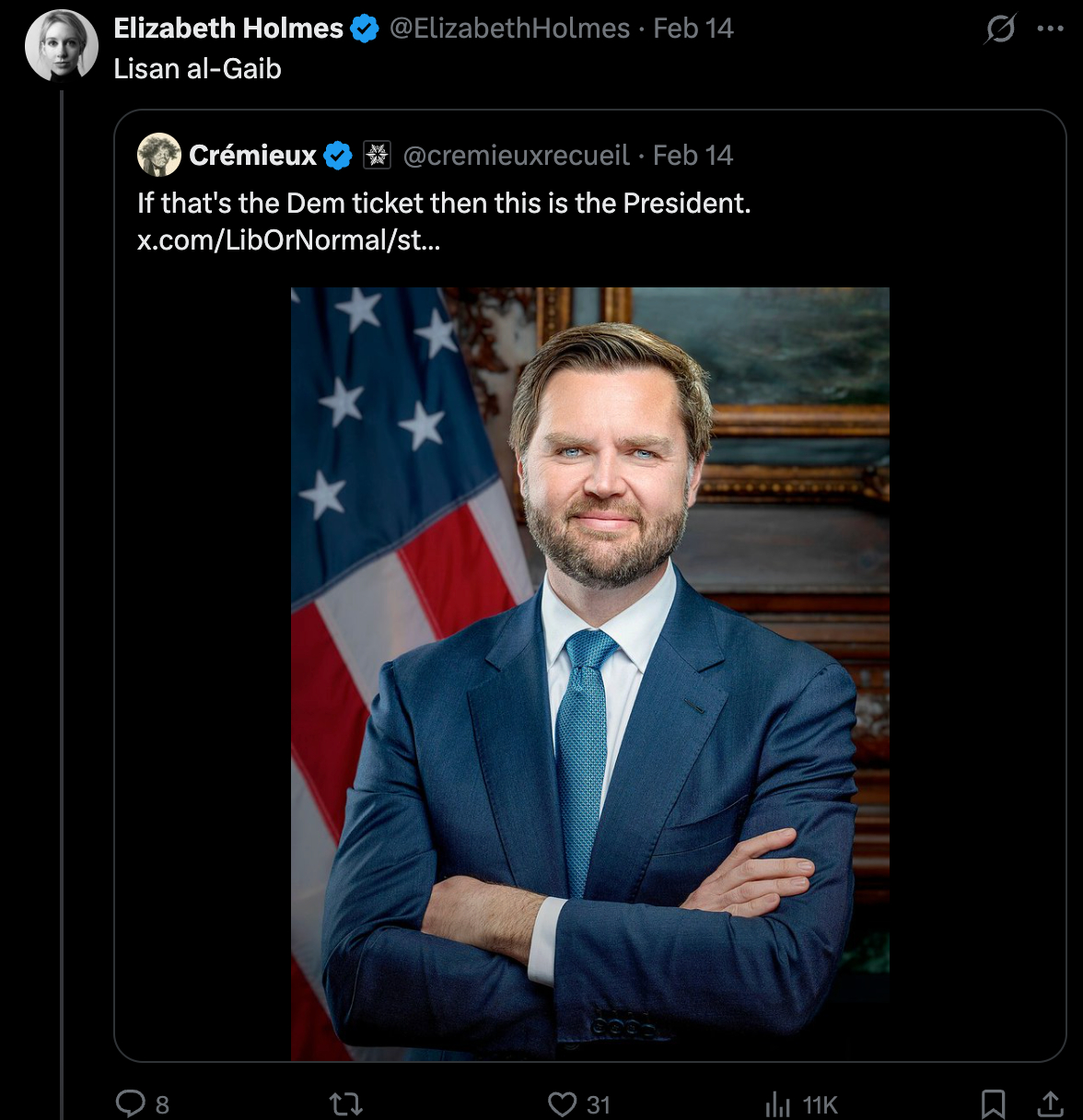Screen dimensions: 1083x1120
Task: Like the tweet with the heart icon
Action: [x=562, y=1103]
